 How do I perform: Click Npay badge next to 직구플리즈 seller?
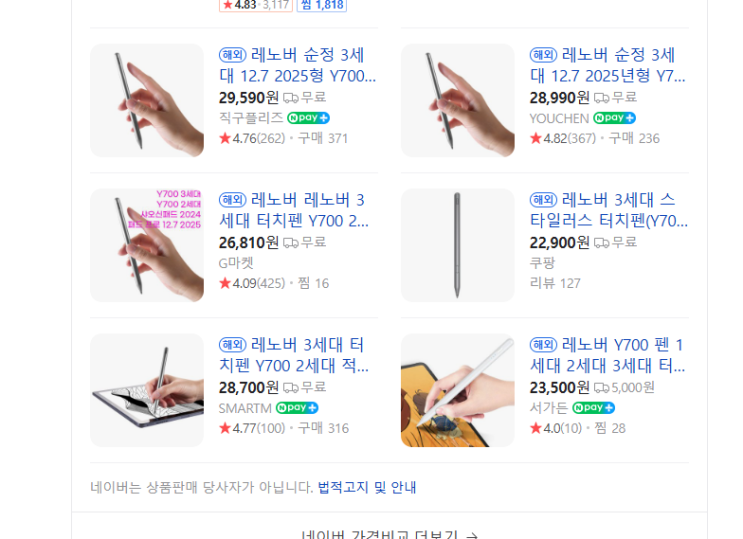pyautogui.click(x=308, y=118)
